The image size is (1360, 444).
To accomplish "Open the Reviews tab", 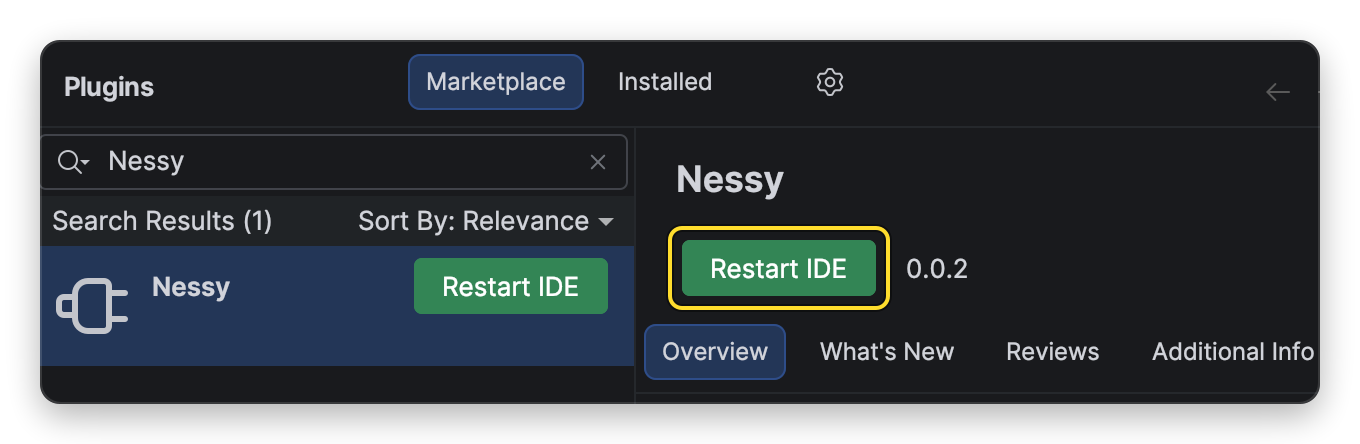I will coord(1053,352).
